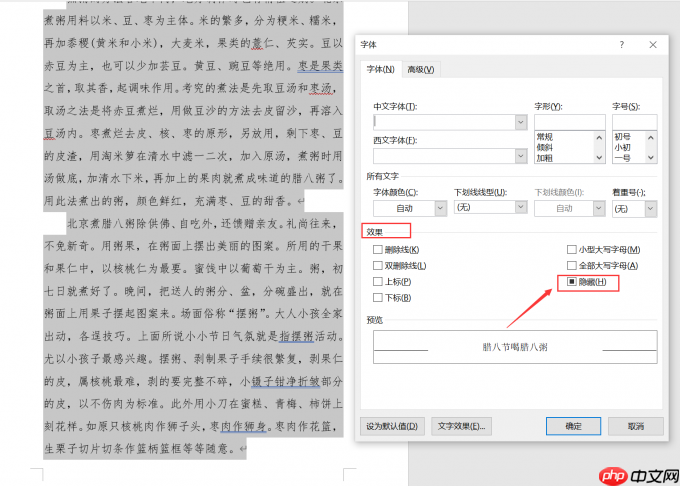Viewport: 680px width, 486px height.
Task: Click the 字形 text field
Action: 569,122
